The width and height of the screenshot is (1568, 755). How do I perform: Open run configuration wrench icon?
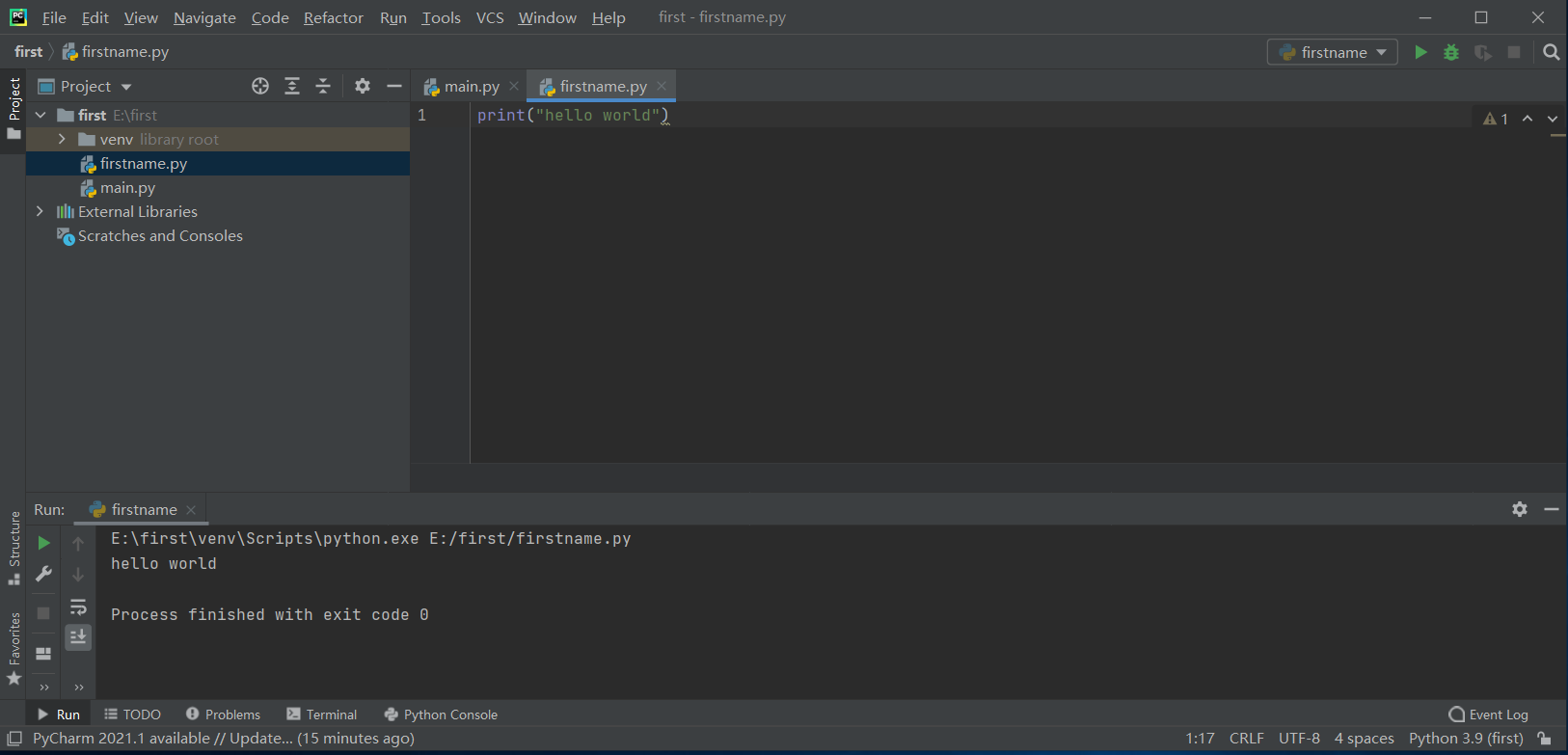click(43, 574)
